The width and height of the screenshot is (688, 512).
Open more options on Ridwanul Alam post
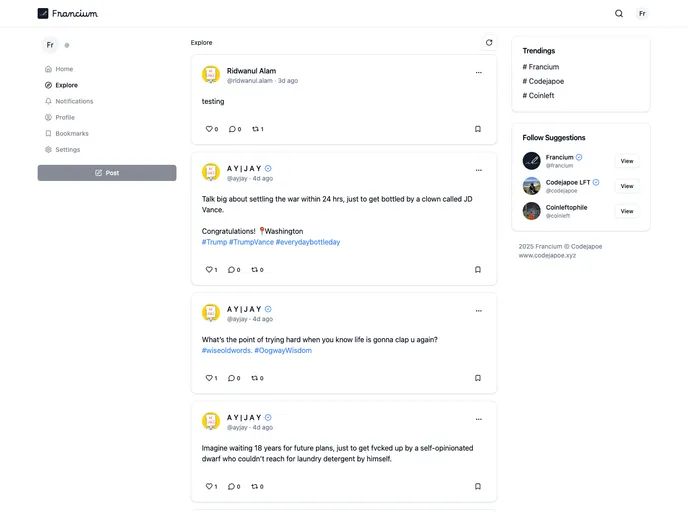click(x=478, y=72)
